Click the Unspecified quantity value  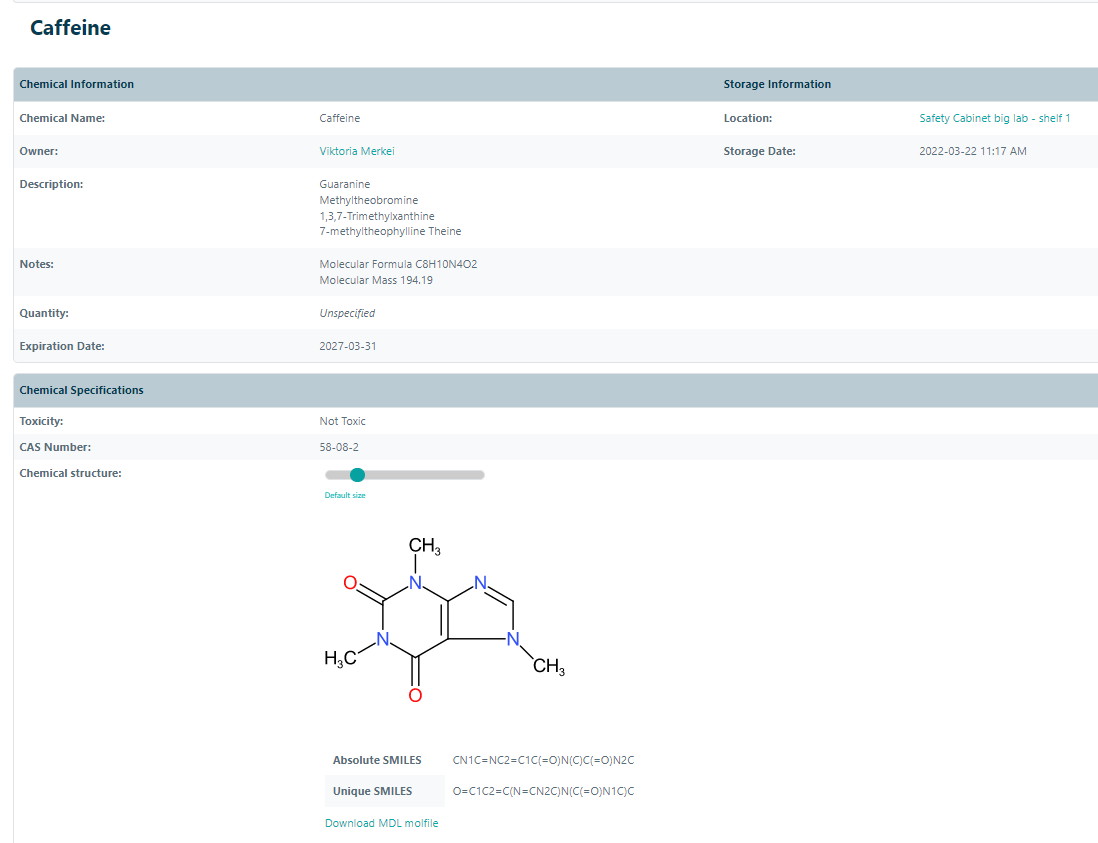347,313
